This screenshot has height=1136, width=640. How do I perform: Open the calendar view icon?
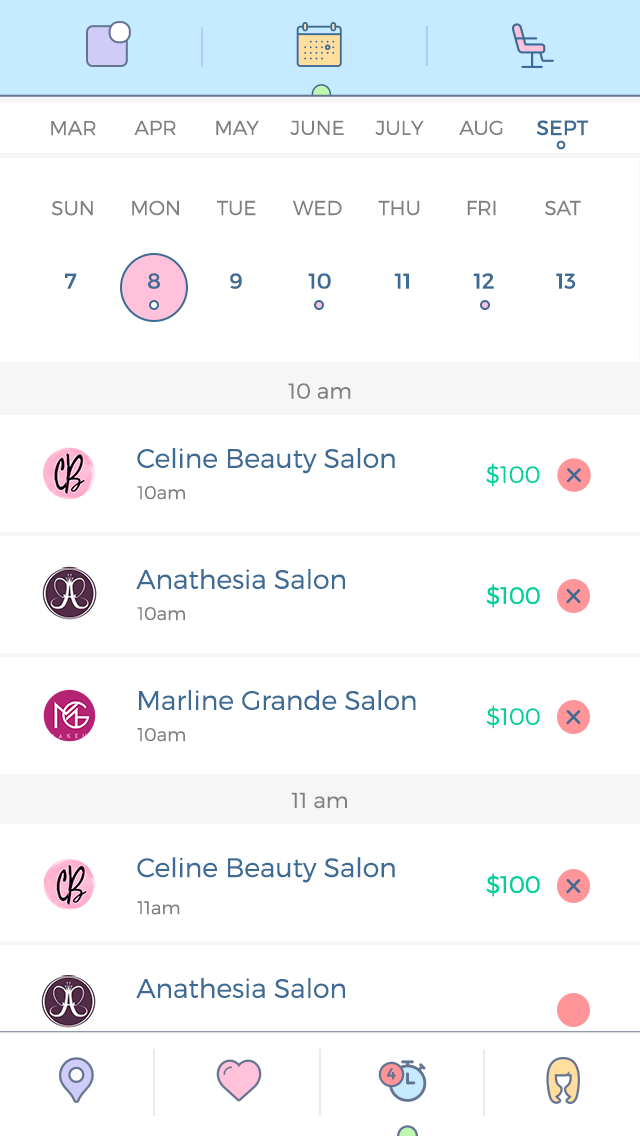point(319,46)
